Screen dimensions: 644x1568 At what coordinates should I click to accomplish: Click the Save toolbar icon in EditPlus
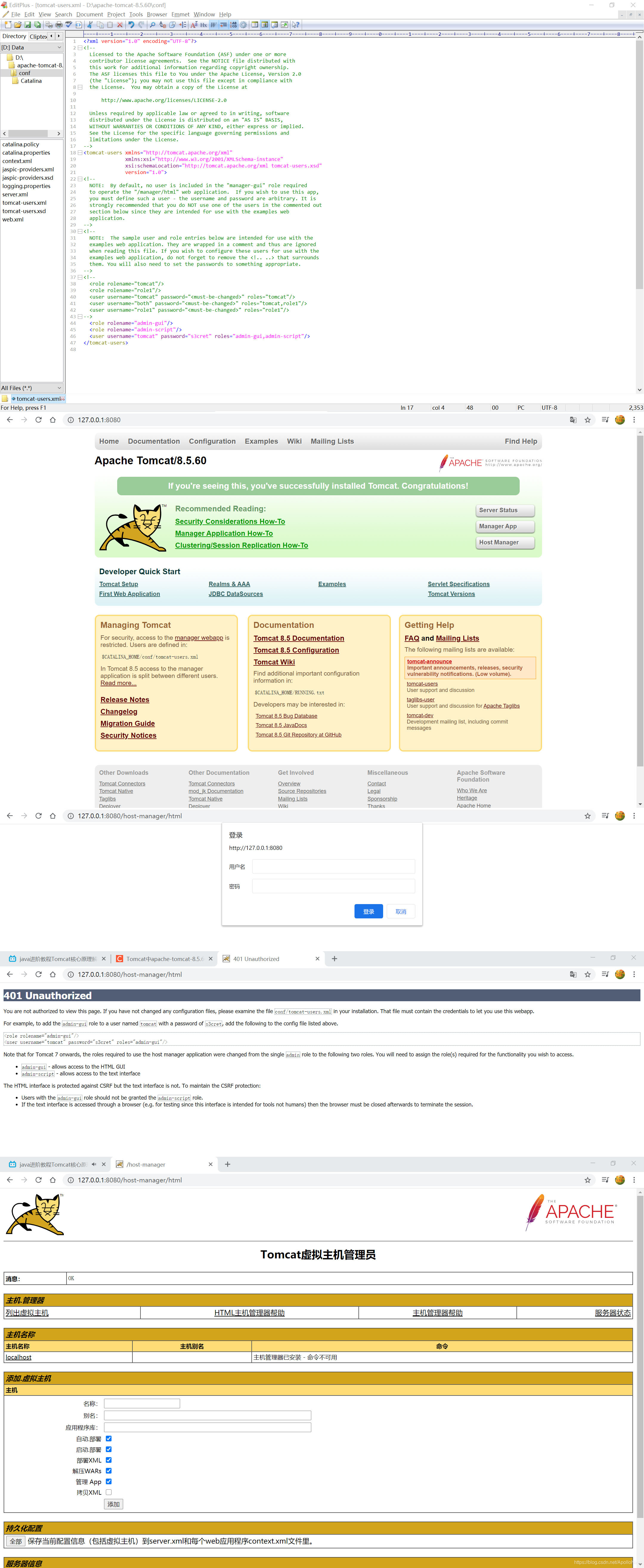tap(27, 25)
